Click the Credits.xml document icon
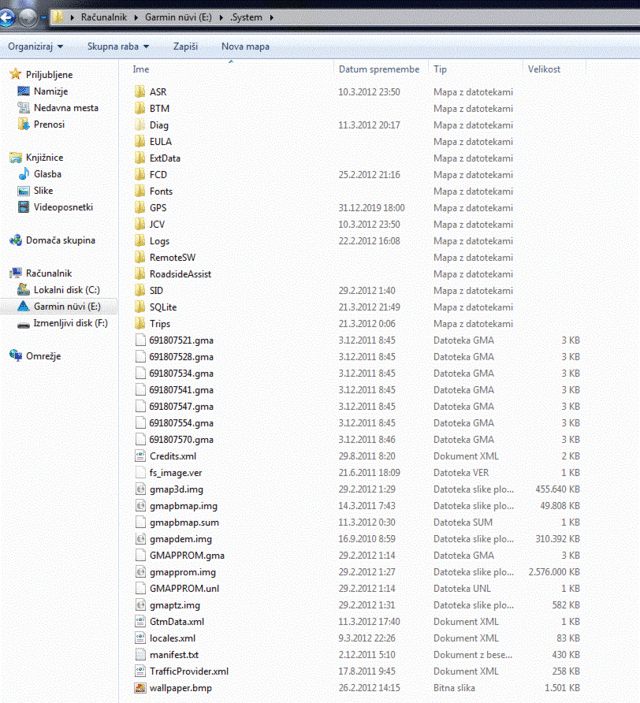640x703 pixels. point(140,456)
